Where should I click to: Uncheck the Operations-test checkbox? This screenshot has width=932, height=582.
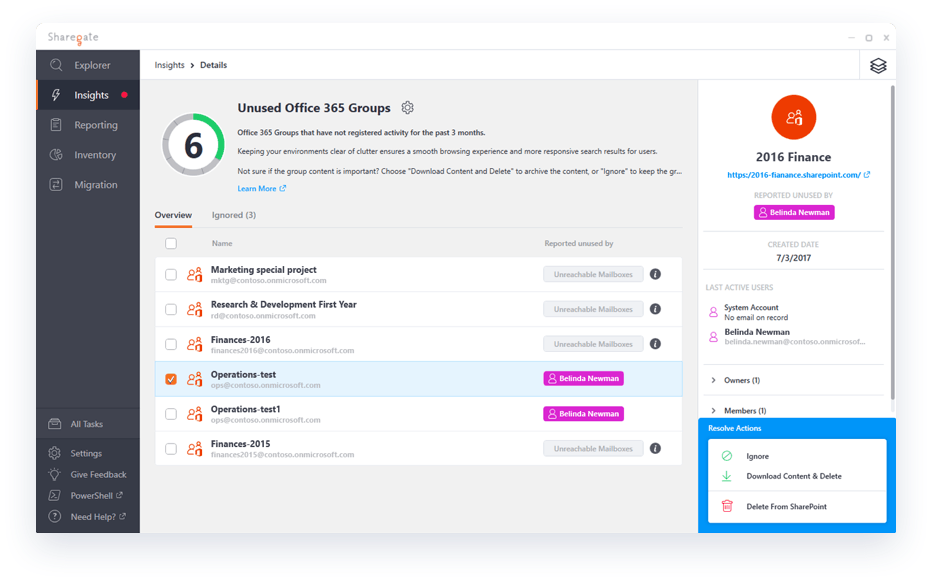click(171, 379)
